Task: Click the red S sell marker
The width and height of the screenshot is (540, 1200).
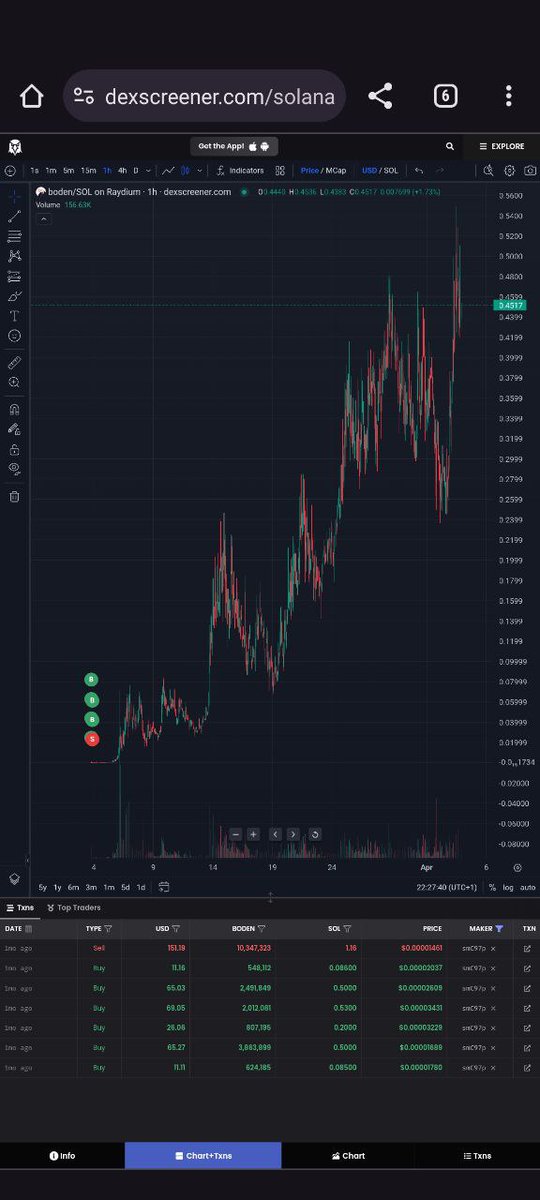Action: (x=92, y=739)
